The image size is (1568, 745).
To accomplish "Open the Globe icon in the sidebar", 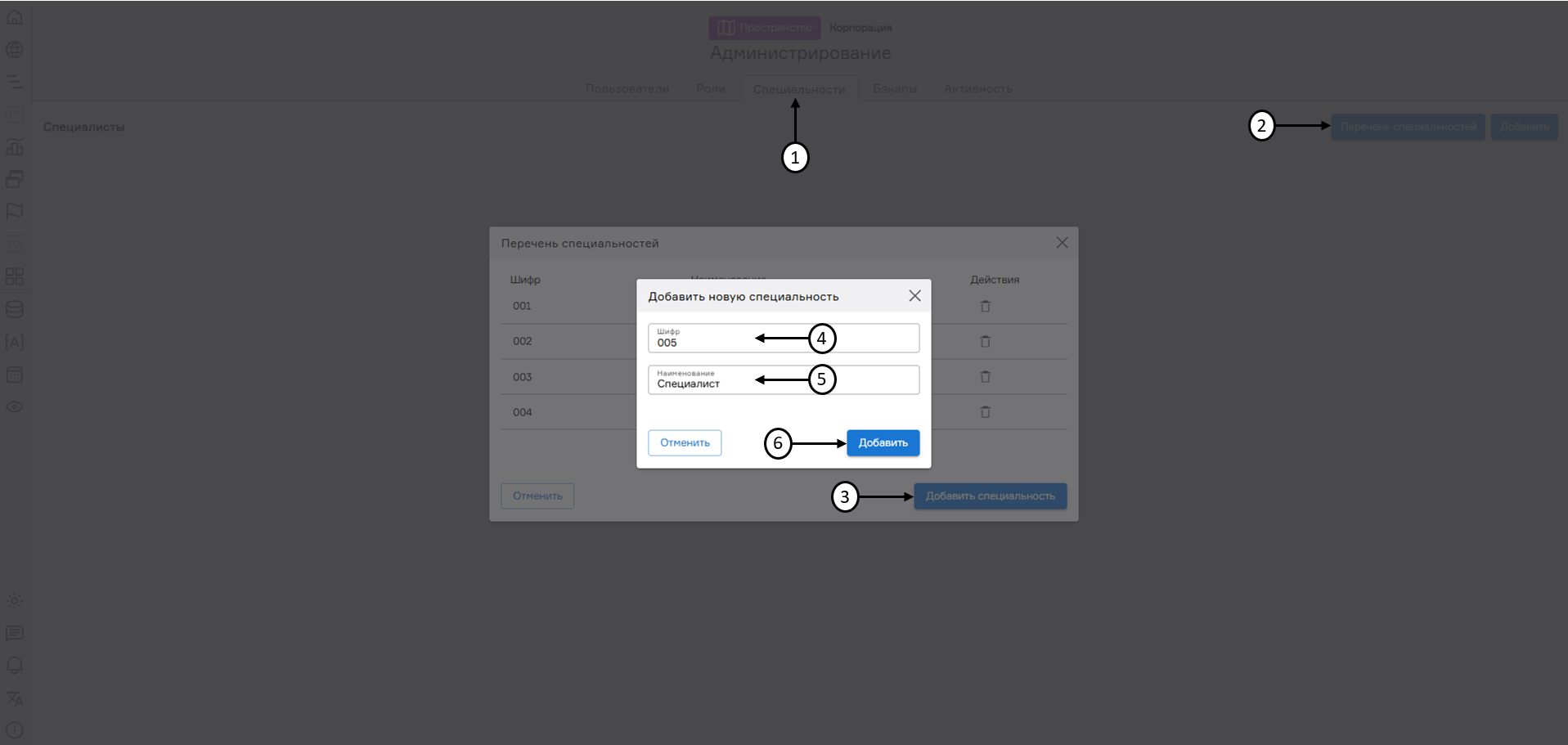I will [x=15, y=49].
